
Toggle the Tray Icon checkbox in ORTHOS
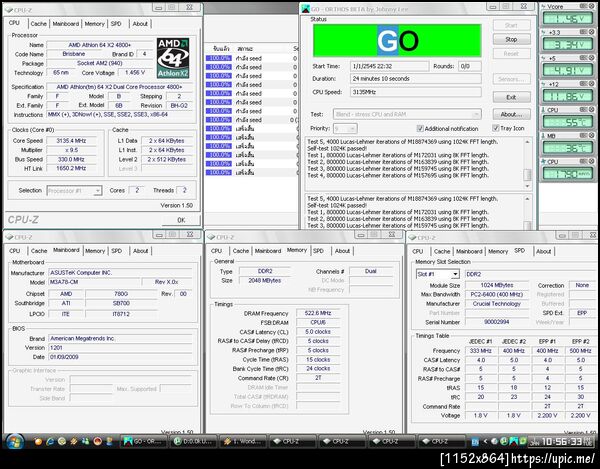point(496,128)
